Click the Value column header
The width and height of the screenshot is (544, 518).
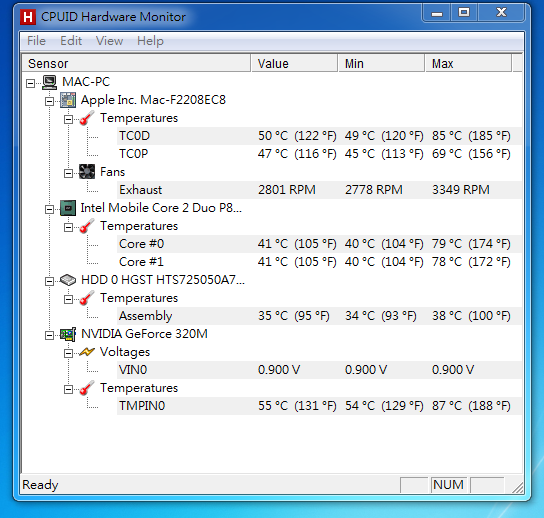click(294, 63)
